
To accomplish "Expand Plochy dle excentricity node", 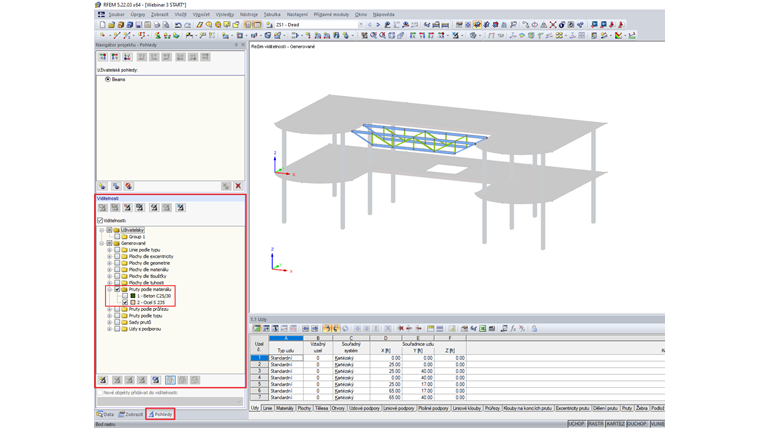I will pyautogui.click(x=110, y=256).
